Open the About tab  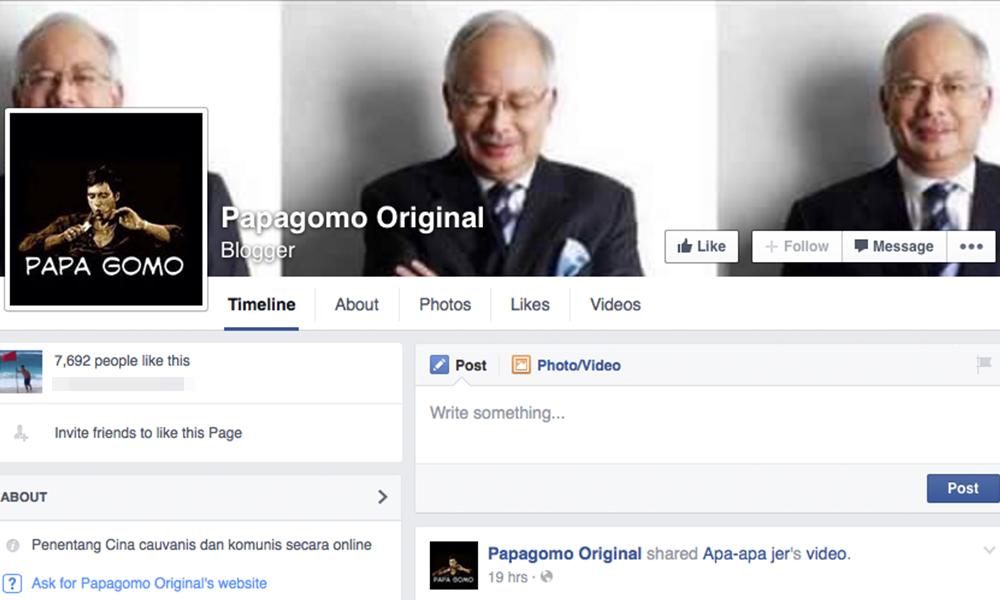click(x=357, y=305)
